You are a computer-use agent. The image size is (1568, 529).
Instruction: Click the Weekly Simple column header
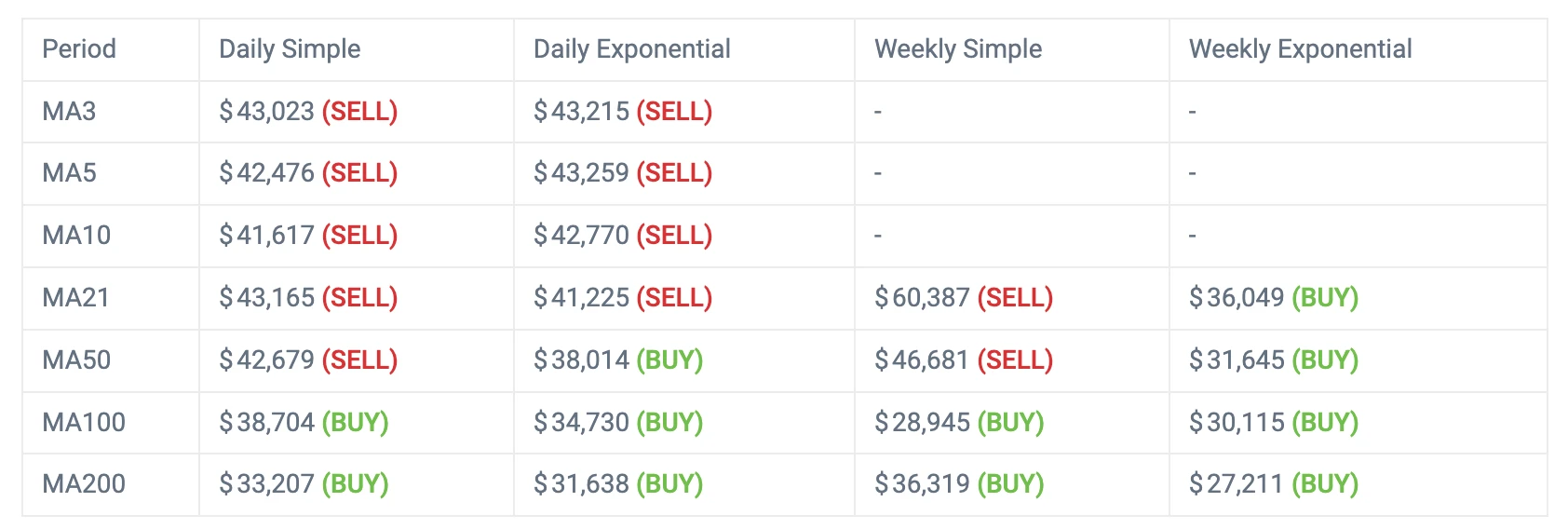pos(958,49)
